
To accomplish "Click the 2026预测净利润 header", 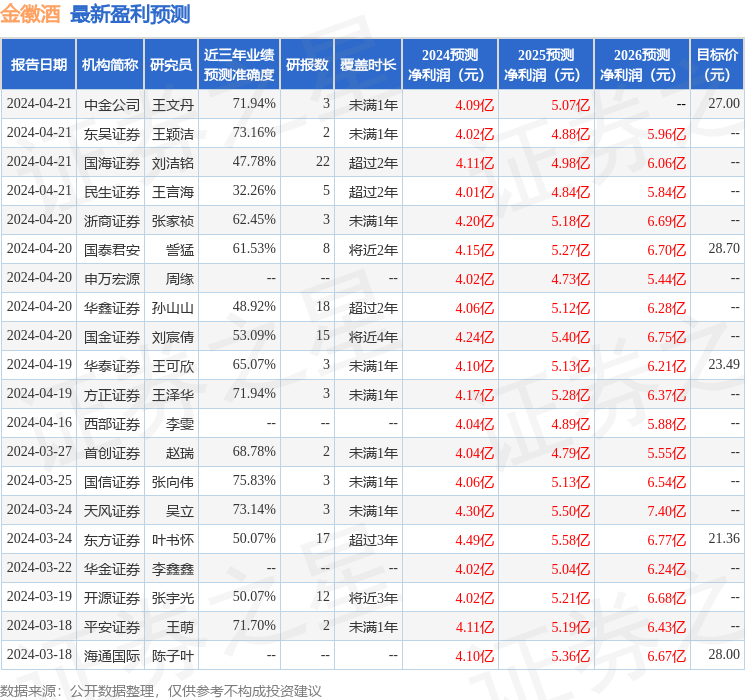I will point(642,65).
